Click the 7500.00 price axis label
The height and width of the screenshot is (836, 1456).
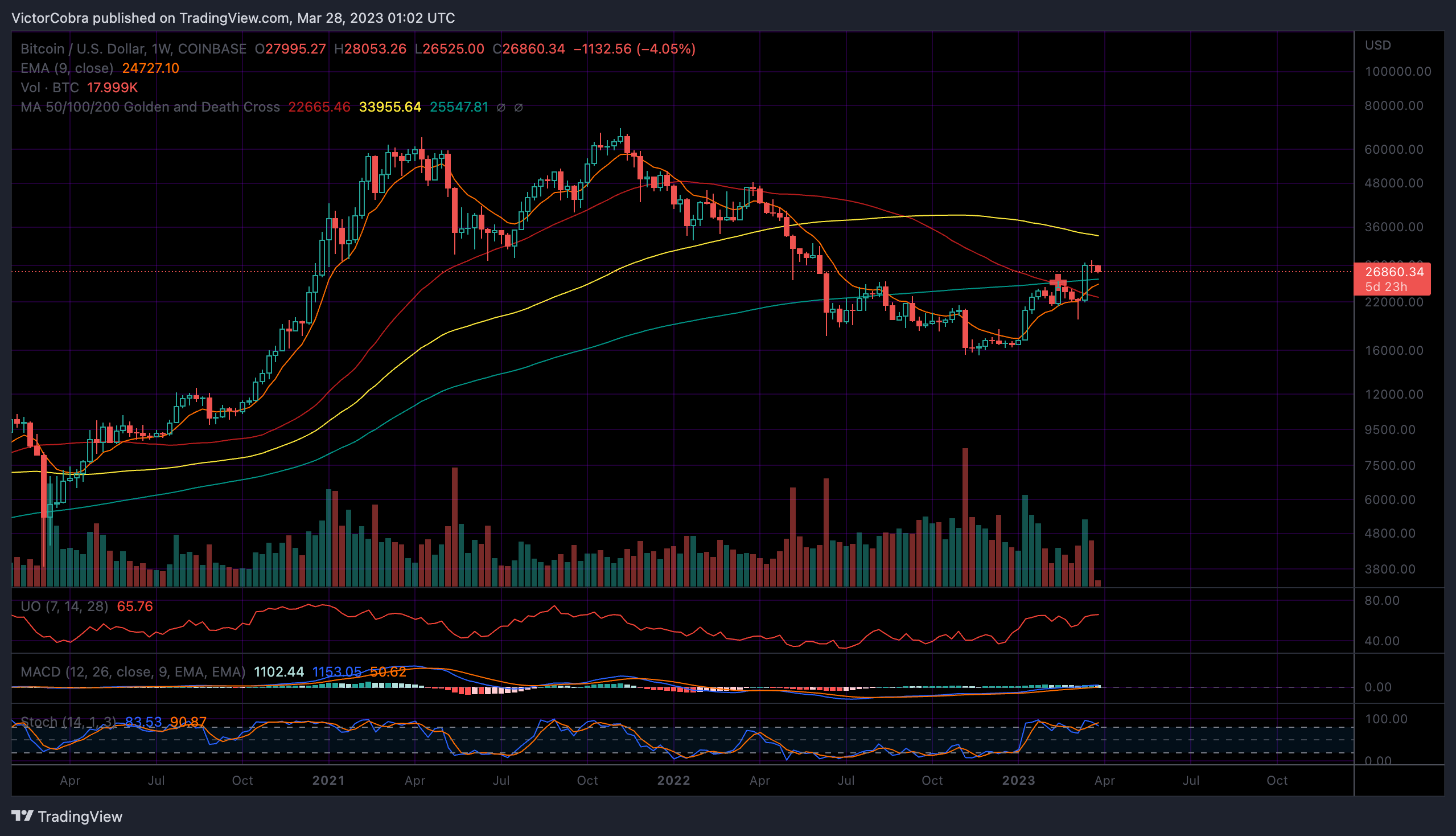1390,466
